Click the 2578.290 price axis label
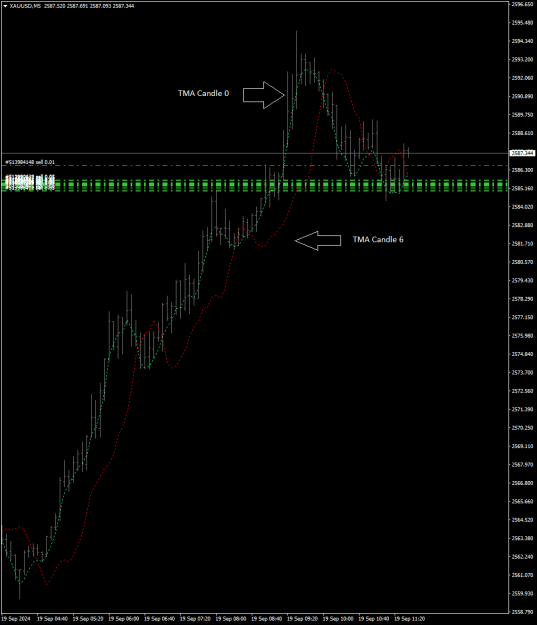537x625 pixels. [523, 299]
